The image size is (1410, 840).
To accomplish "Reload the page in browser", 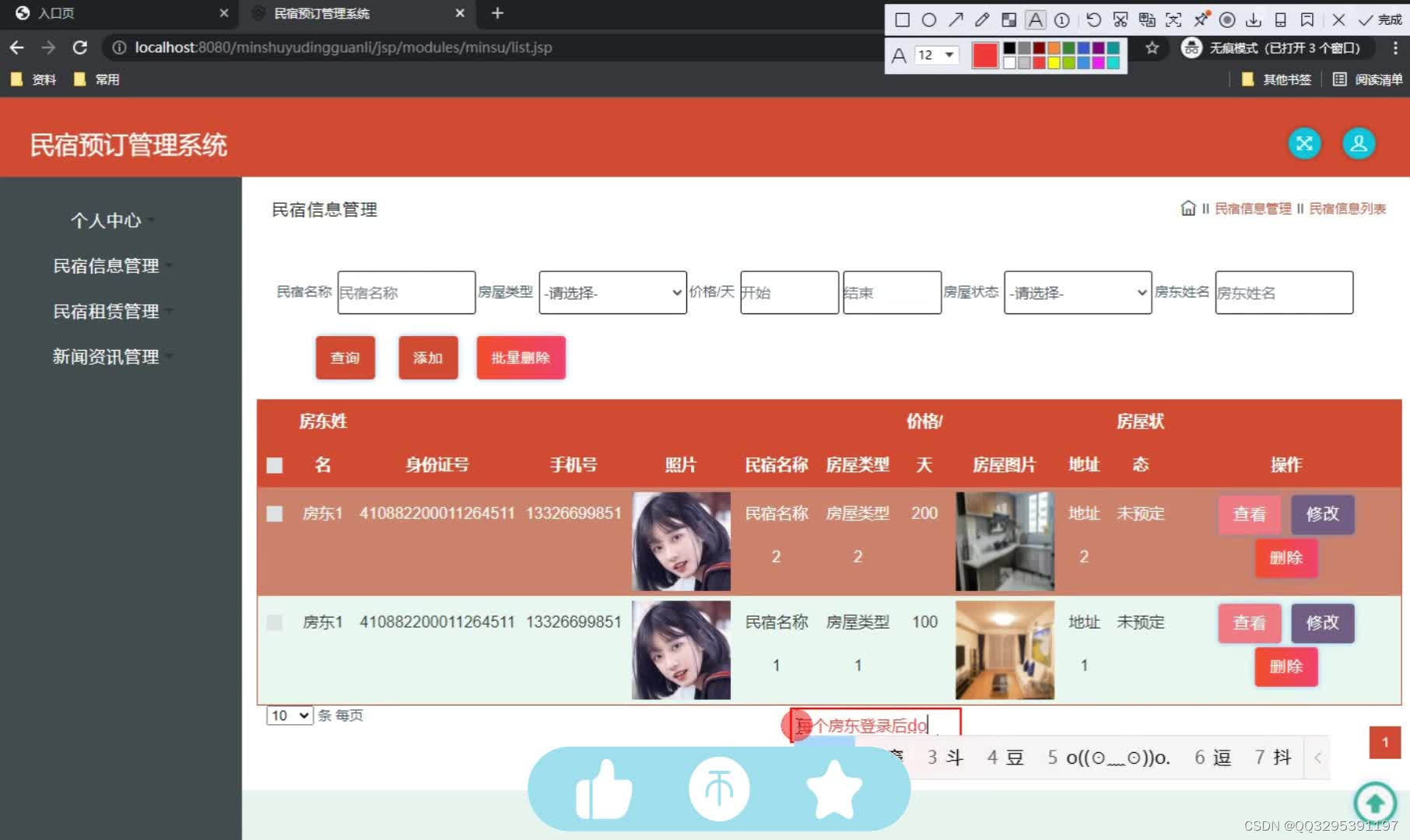I will coord(80,47).
